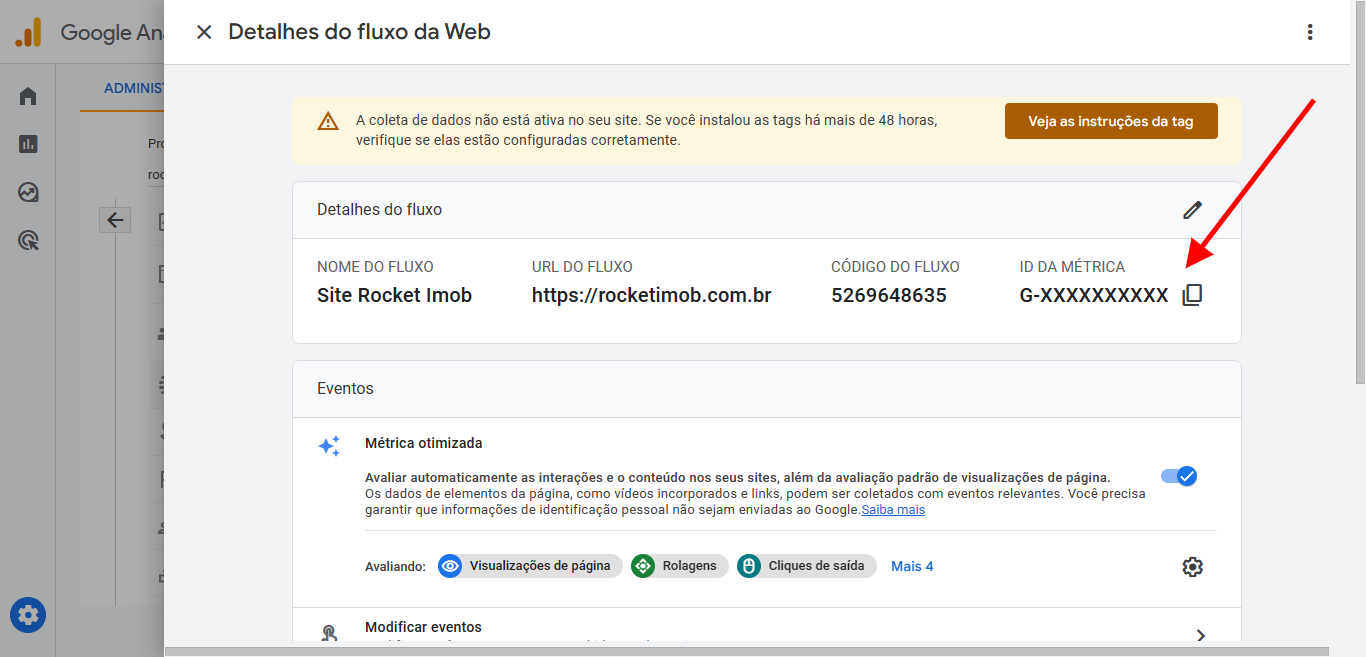Screen dimensions: 1366x657
Task: Click the pencil edit icon in Detalhes do fluxo
Action: [1192, 210]
